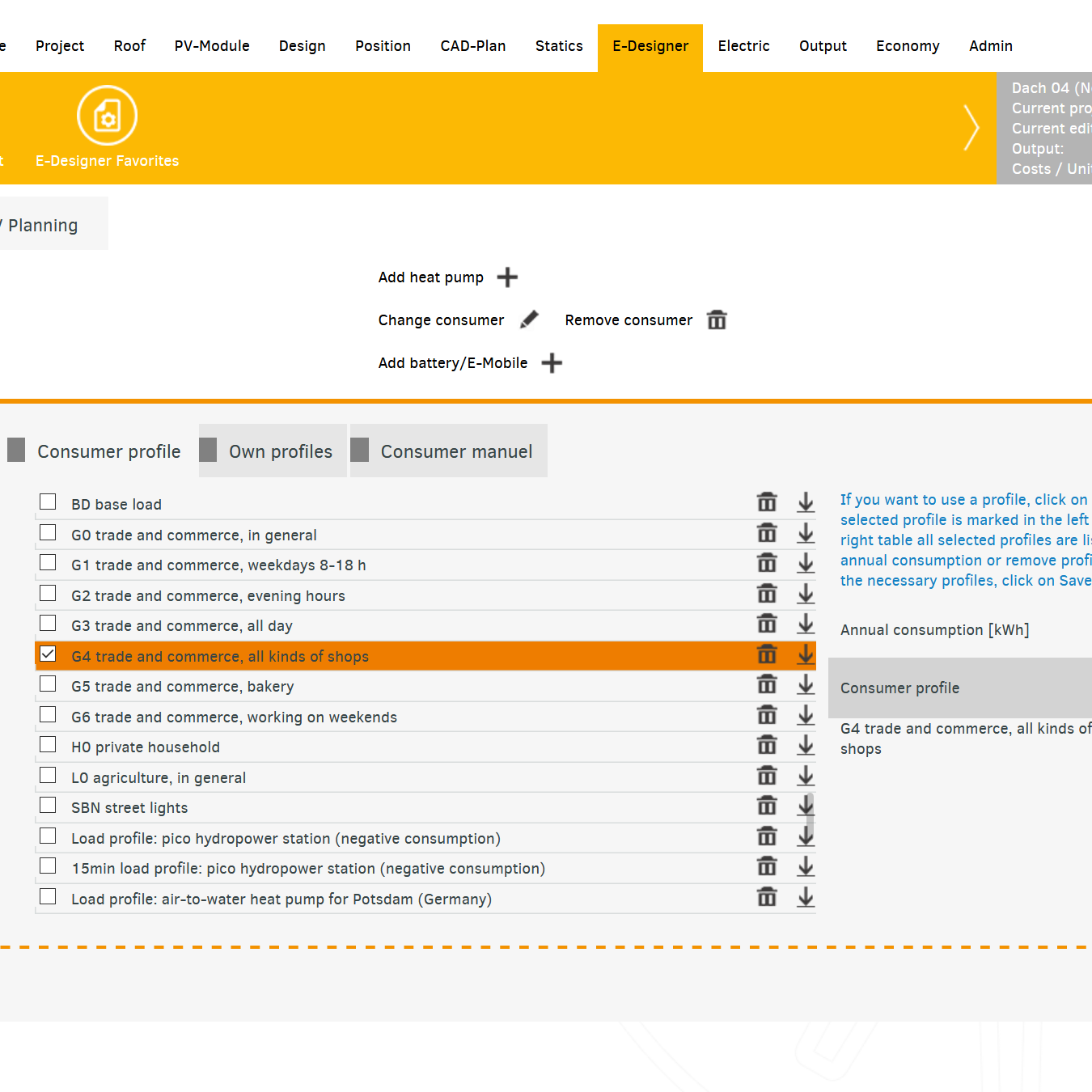This screenshot has height=1092, width=1092.
Task: Open the Economy menu
Action: pyautogui.click(x=908, y=46)
